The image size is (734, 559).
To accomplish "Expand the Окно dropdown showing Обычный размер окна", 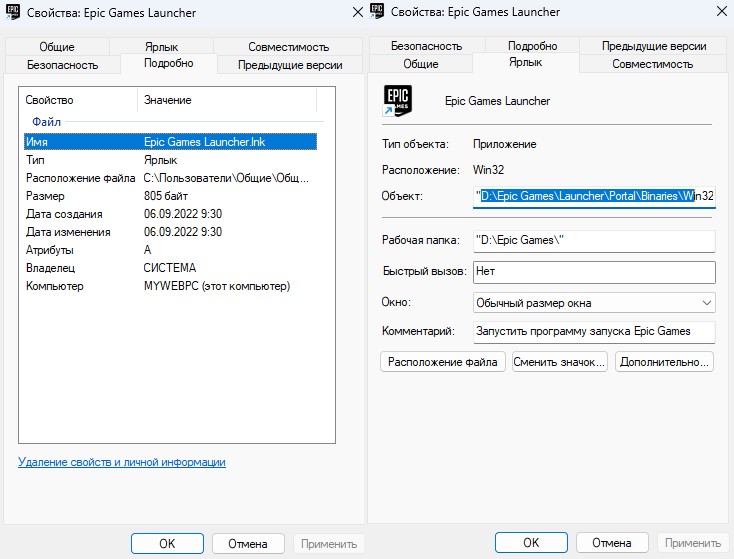I will [594, 303].
